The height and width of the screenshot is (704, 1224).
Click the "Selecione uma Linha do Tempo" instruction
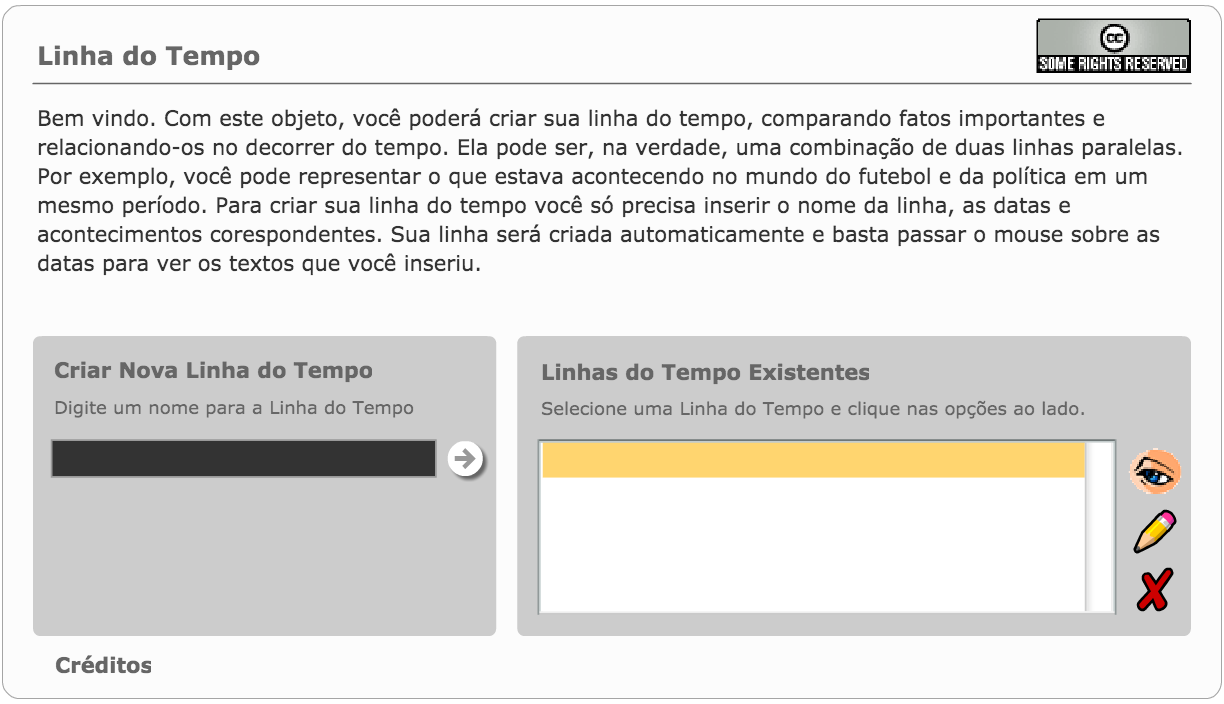[x=812, y=409]
